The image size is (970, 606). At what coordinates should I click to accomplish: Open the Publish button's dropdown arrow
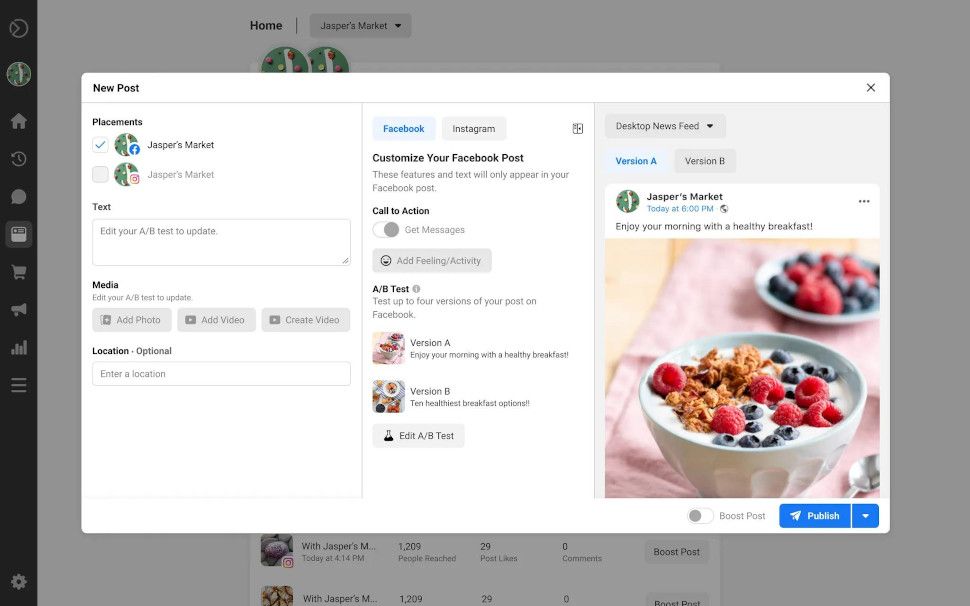(865, 515)
